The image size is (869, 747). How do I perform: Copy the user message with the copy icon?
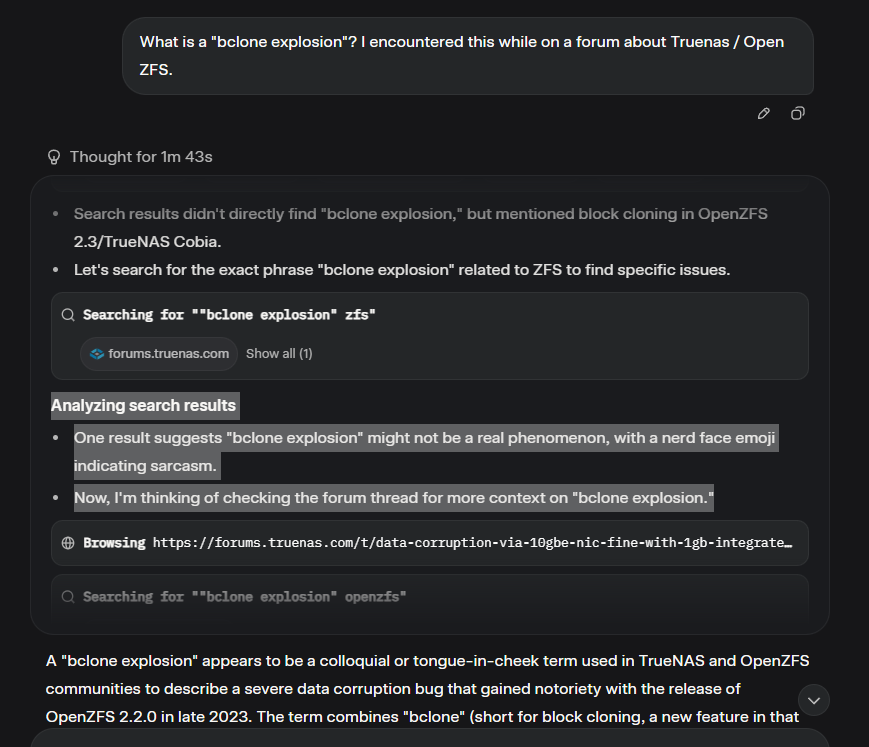click(x=797, y=114)
